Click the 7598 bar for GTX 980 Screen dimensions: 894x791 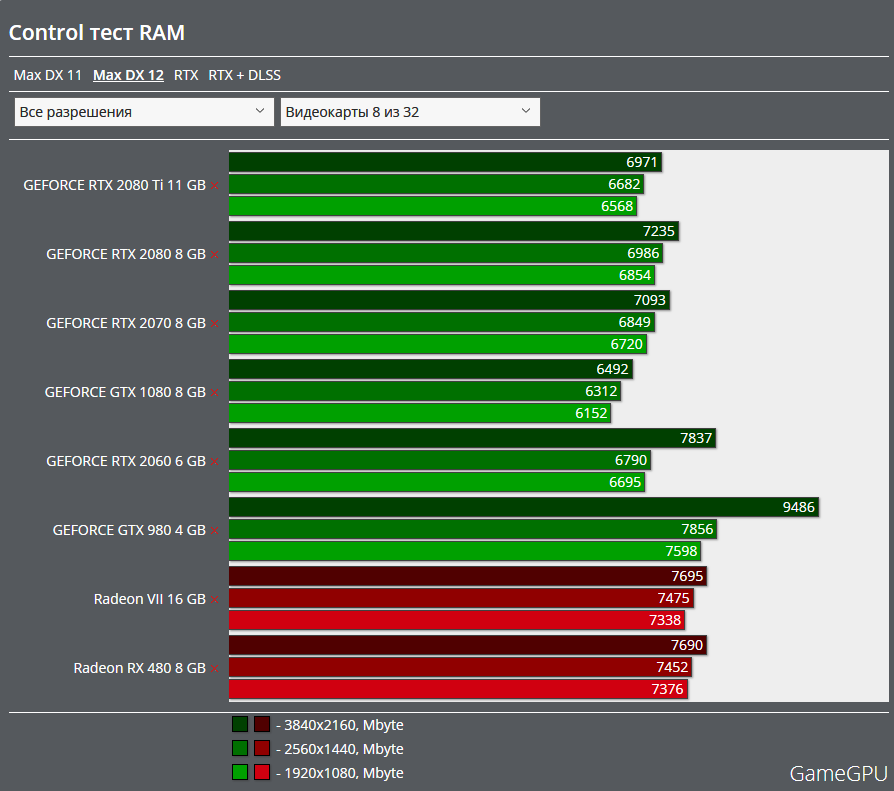coord(465,551)
